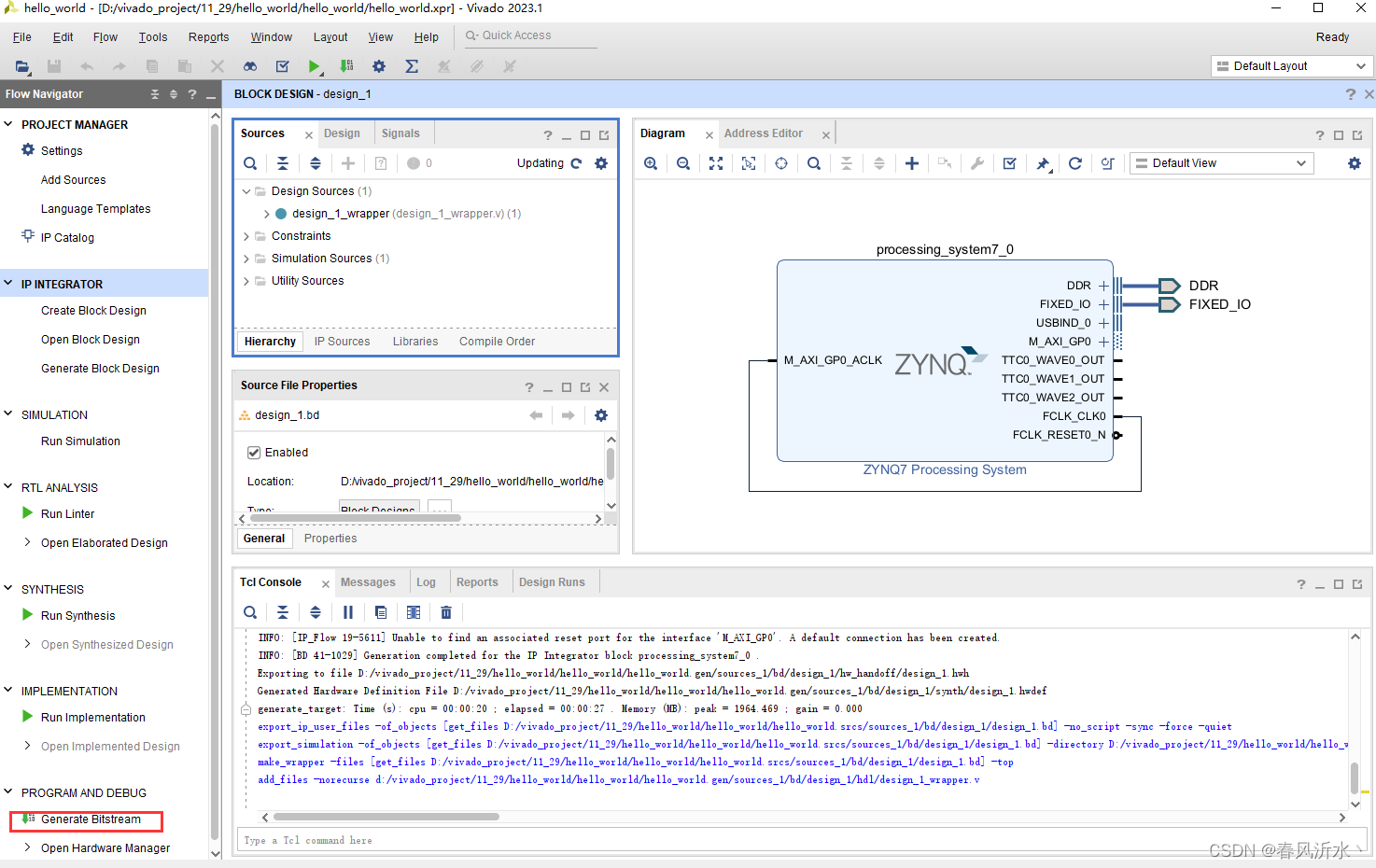Expand Constraints tree node

click(246, 236)
